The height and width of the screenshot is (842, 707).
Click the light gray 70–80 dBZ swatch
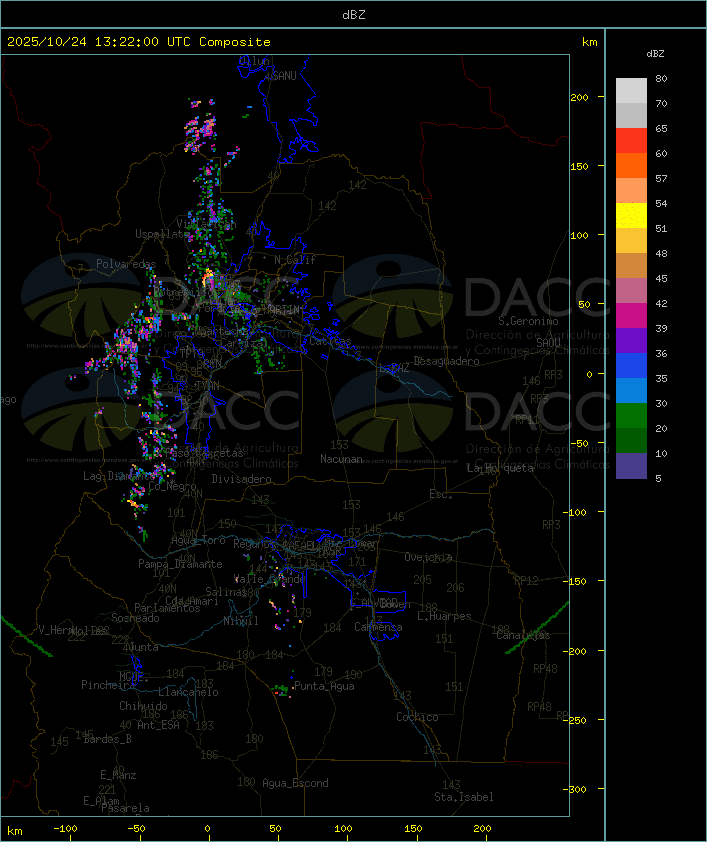pyautogui.click(x=631, y=91)
